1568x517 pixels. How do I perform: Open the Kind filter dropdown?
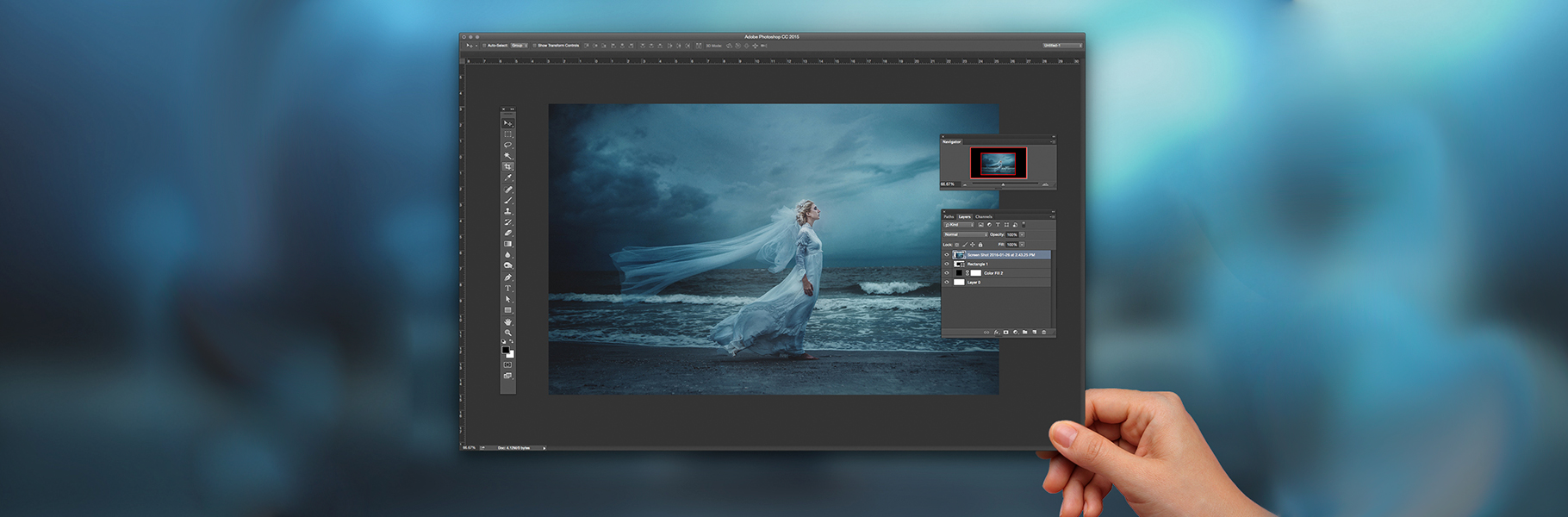tap(959, 225)
